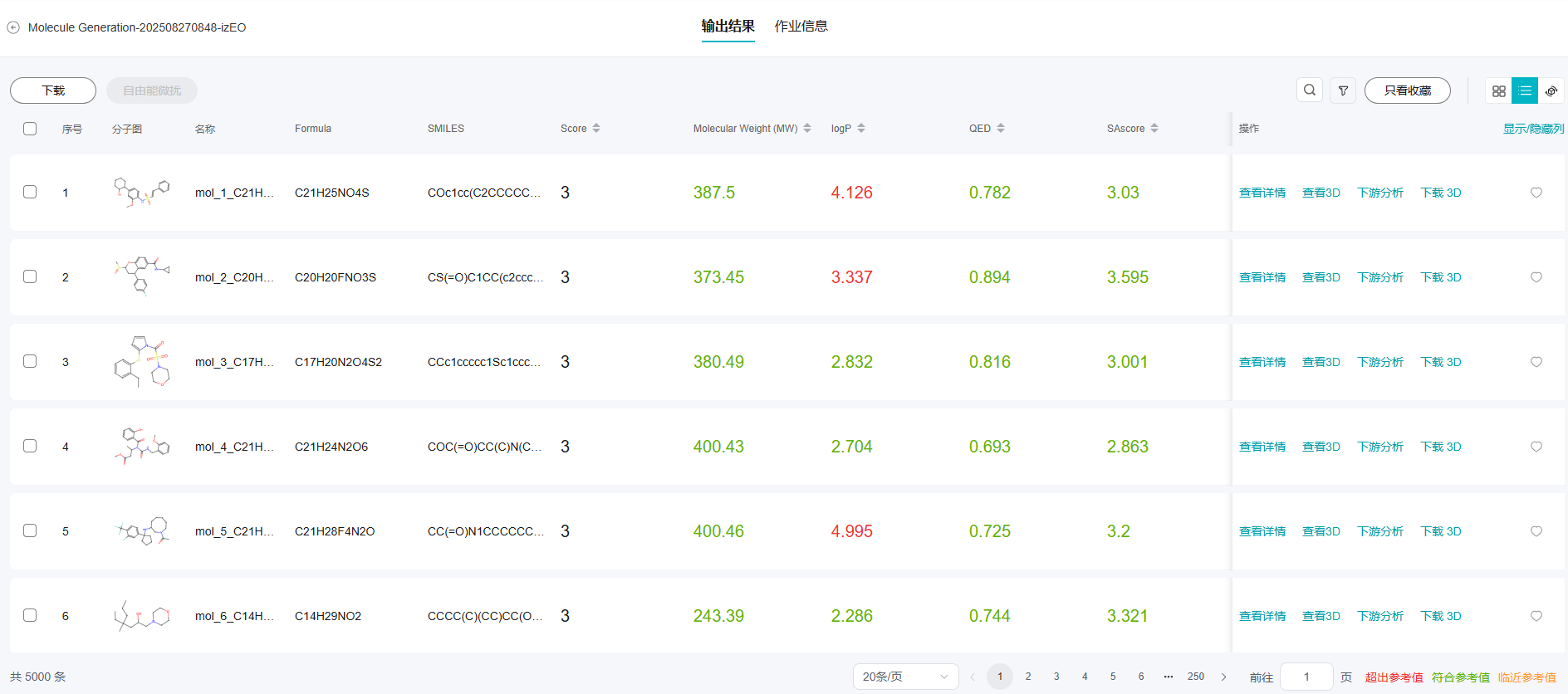Open the filter funnel icon
The height and width of the screenshot is (694, 1568).
[1343, 90]
